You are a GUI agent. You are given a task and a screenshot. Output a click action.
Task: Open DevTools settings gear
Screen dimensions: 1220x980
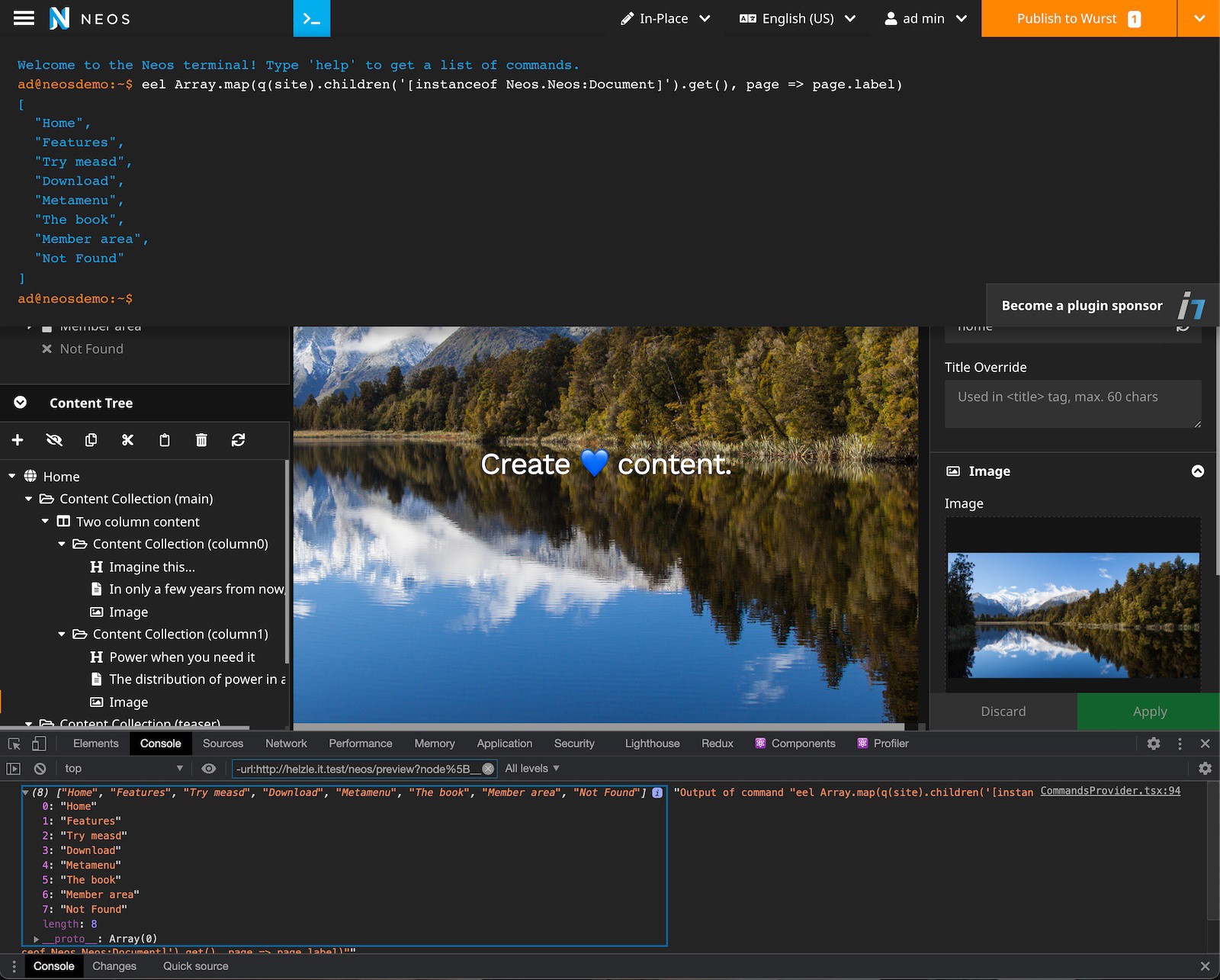tap(1154, 744)
